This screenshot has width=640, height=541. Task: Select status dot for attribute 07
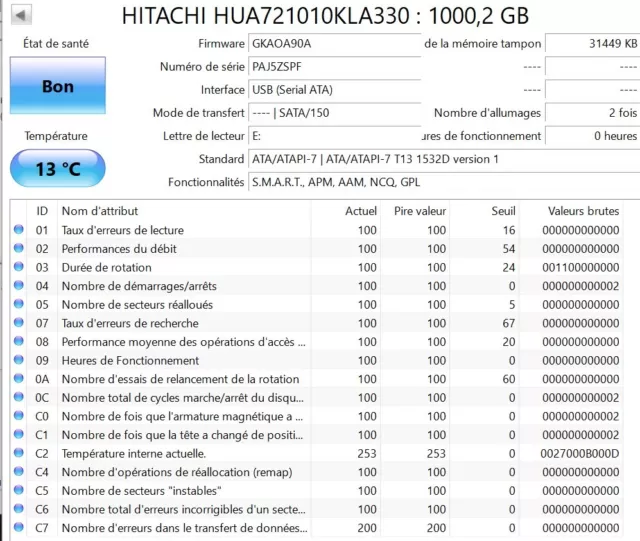[19, 323]
